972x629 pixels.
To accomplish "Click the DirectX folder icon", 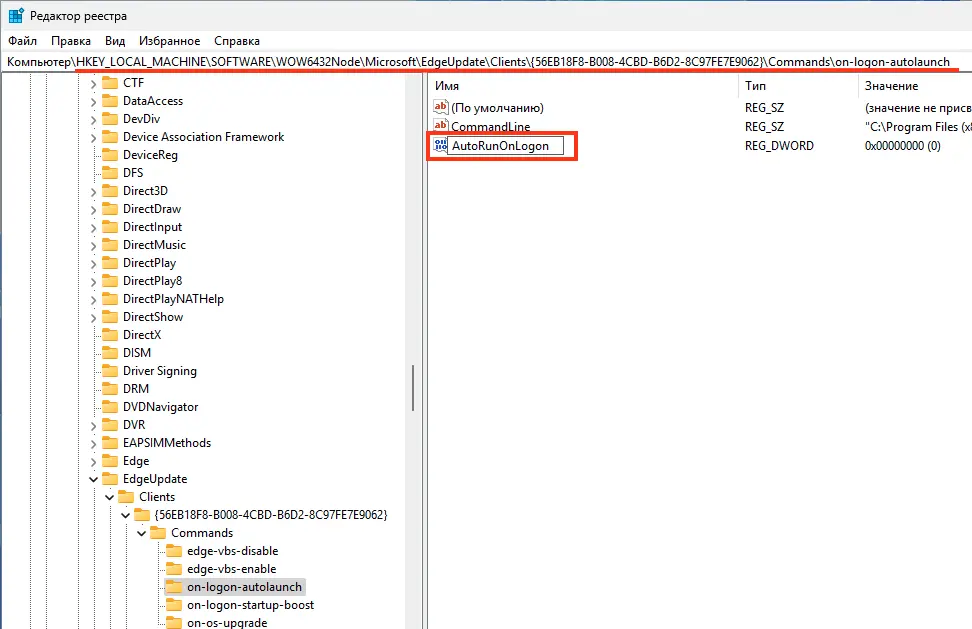I will (x=110, y=335).
